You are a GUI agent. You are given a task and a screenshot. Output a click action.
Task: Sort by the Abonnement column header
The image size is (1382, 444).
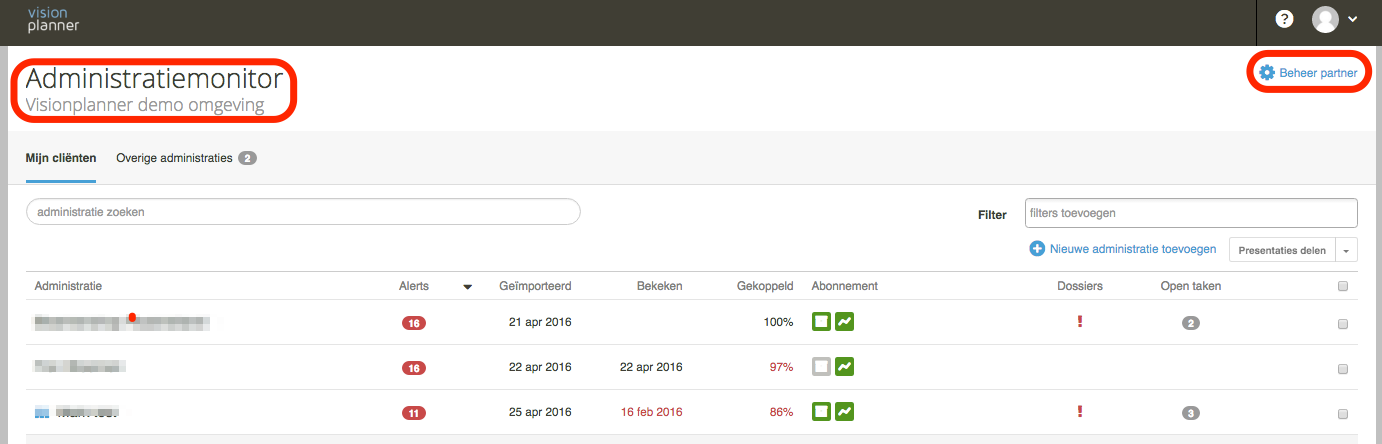click(845, 286)
